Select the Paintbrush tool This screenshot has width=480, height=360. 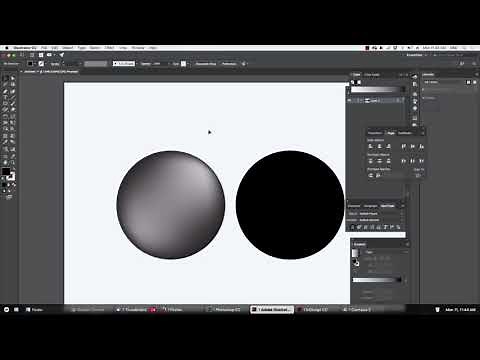click(13, 104)
